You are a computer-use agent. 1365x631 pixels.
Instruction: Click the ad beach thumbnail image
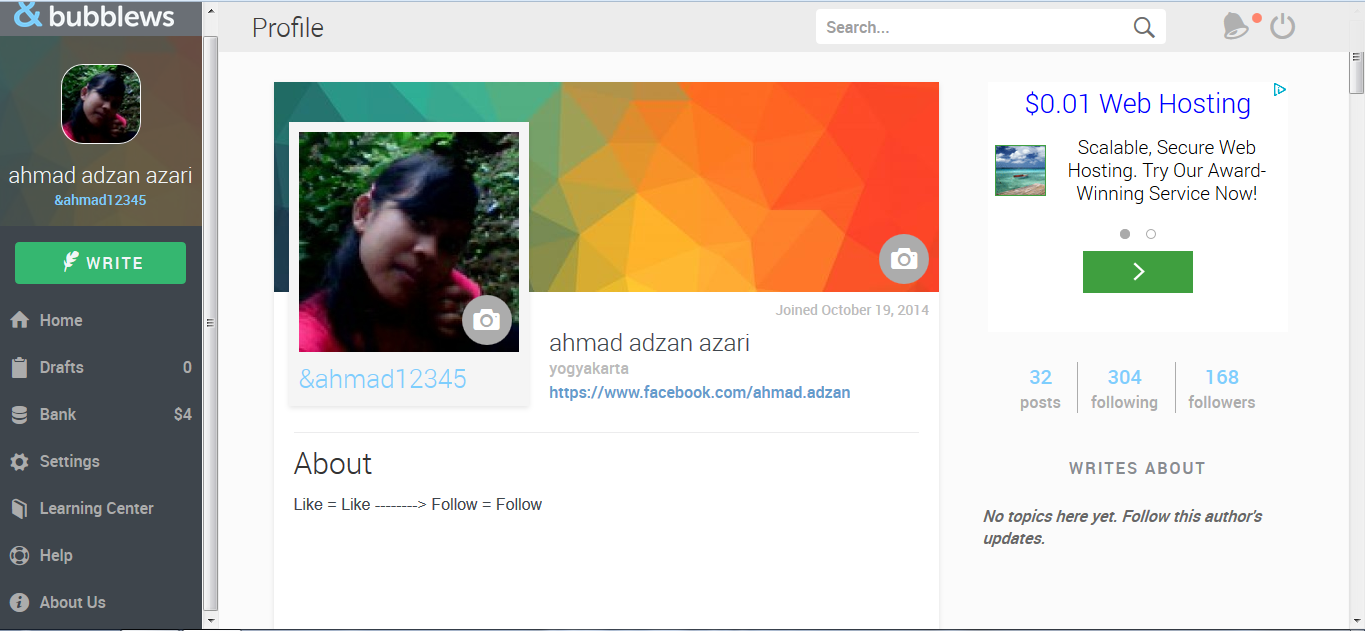(x=1020, y=170)
